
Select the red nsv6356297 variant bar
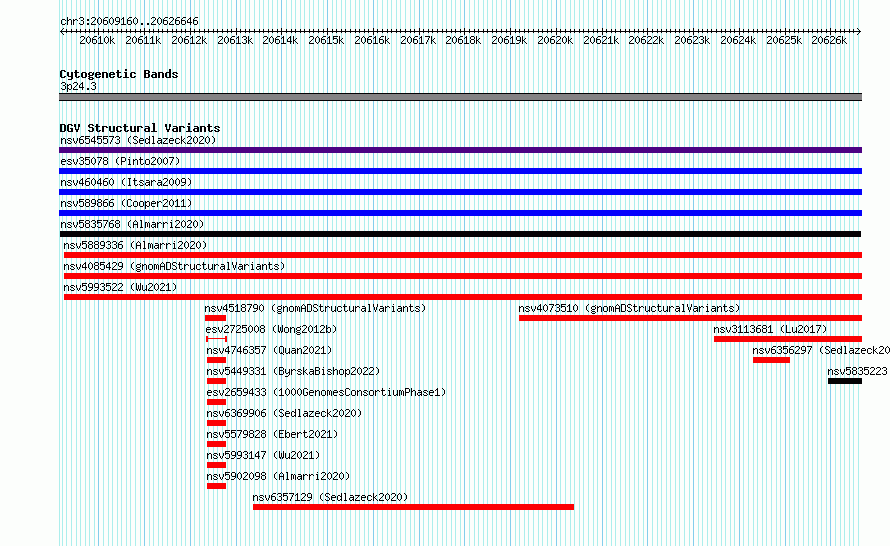click(x=771, y=360)
